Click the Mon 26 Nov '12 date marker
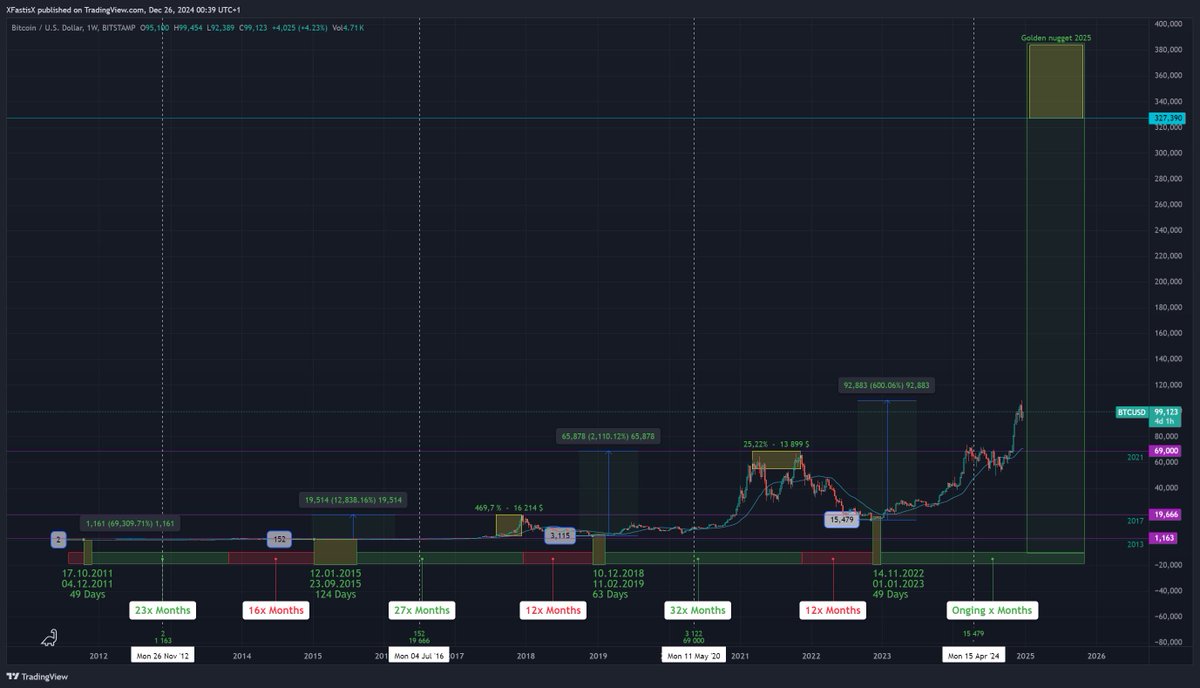 [162, 656]
